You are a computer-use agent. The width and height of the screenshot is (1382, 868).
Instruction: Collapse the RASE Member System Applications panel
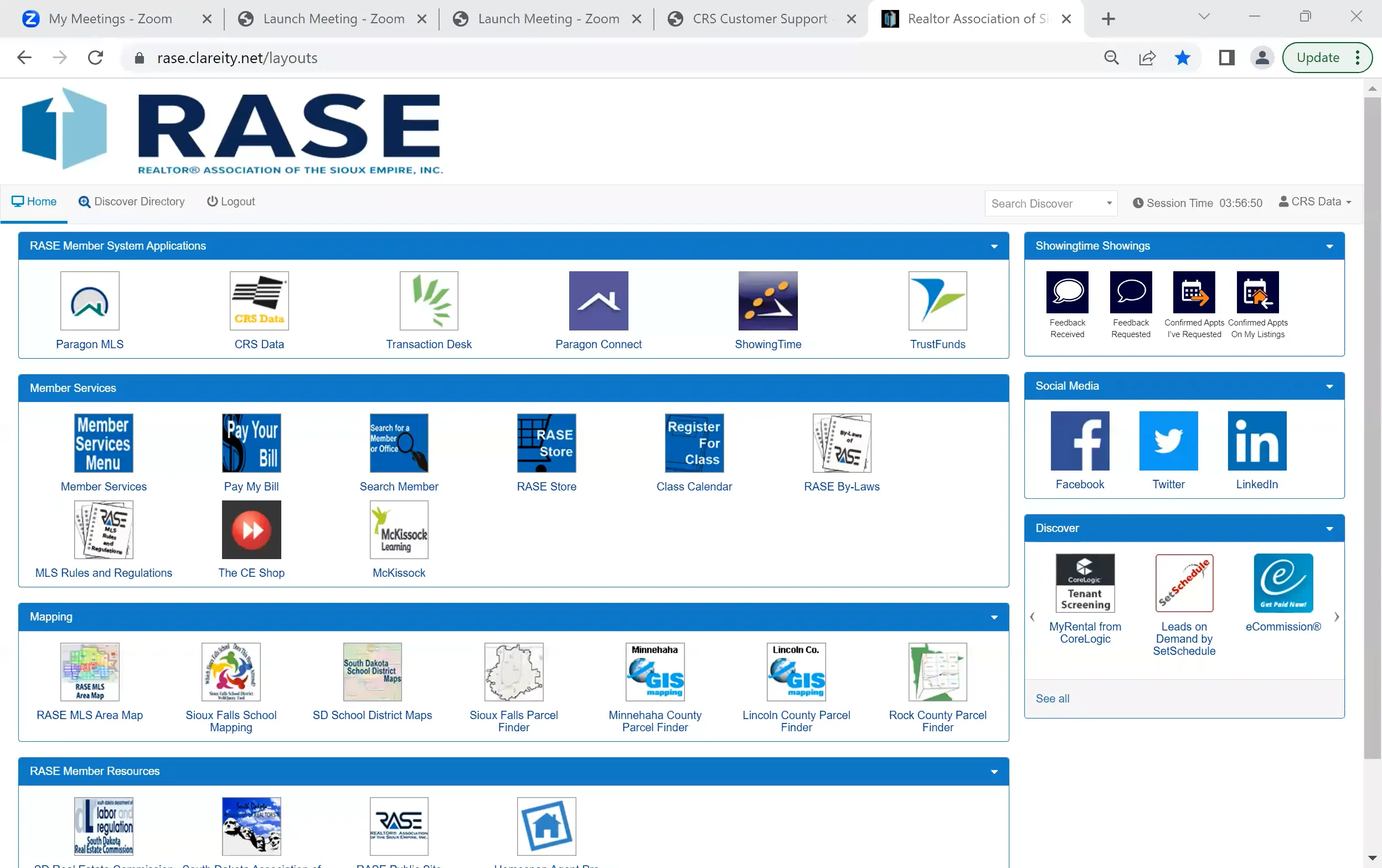(x=993, y=246)
